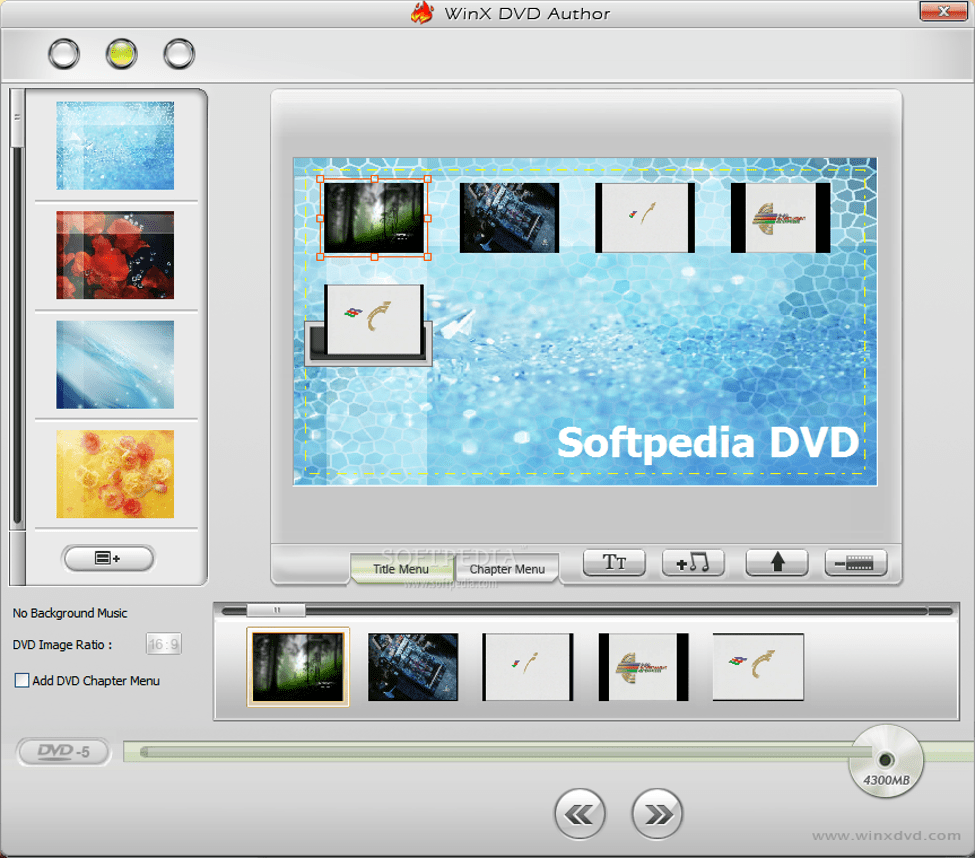
Task: Click the timeline scroll slider handle
Action: pyautogui.click(x=276, y=611)
